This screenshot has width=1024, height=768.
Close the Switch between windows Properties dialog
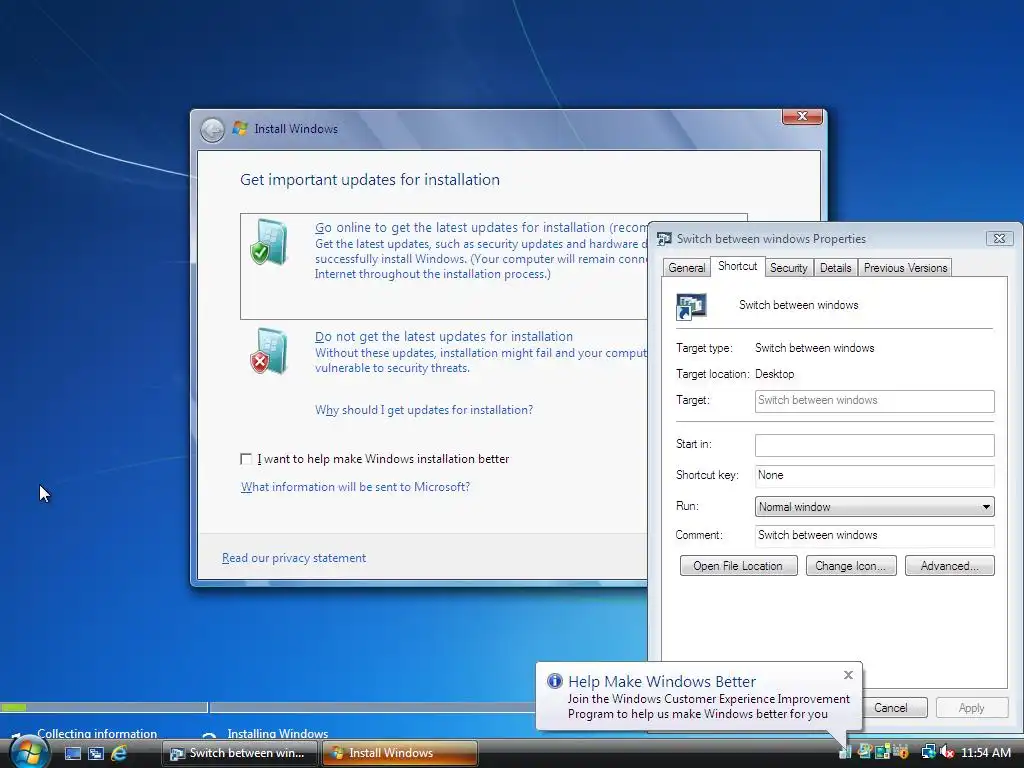(999, 238)
